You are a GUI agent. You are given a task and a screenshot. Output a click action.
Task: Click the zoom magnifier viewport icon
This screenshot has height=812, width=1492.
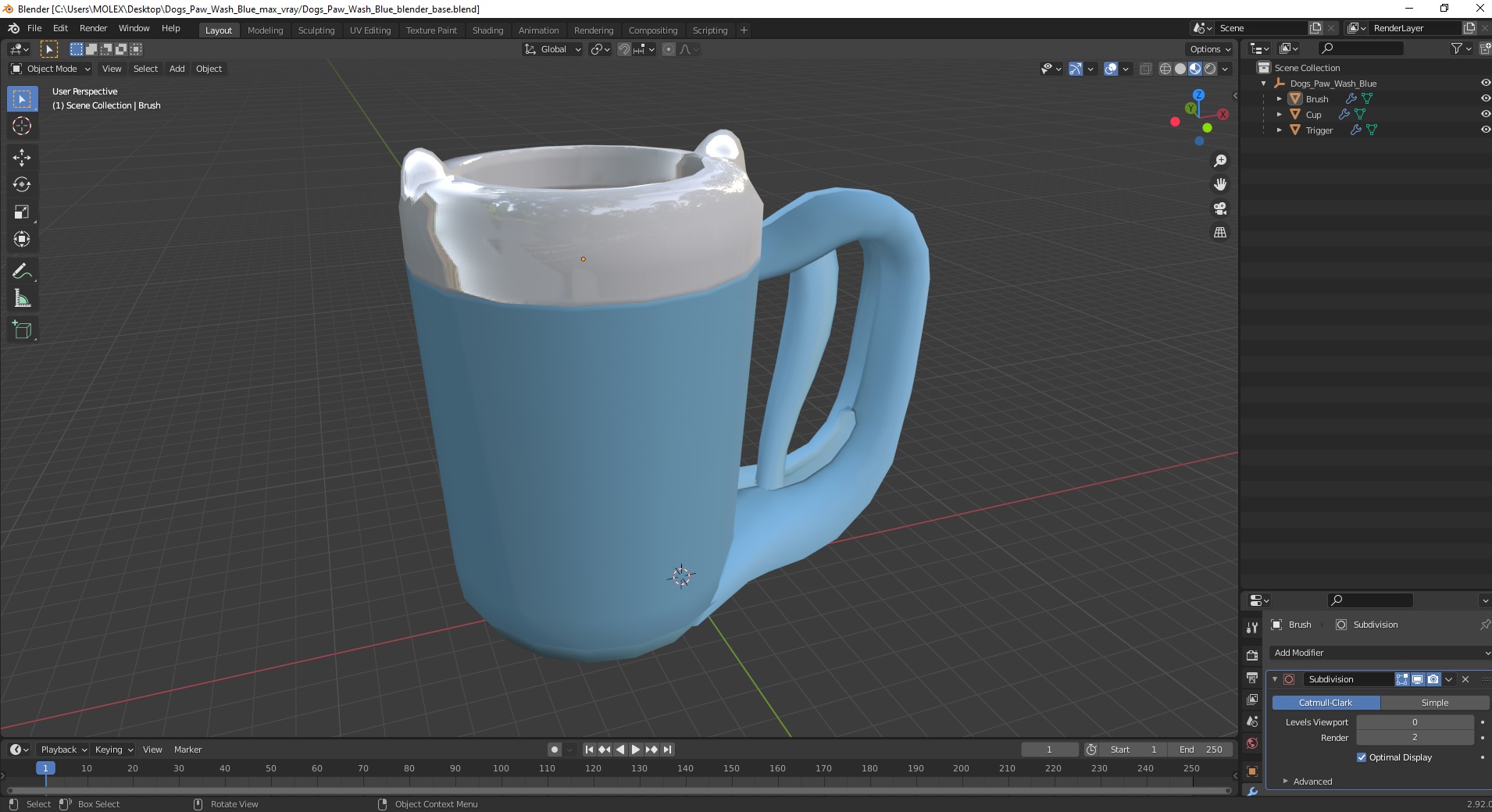pyautogui.click(x=1219, y=161)
